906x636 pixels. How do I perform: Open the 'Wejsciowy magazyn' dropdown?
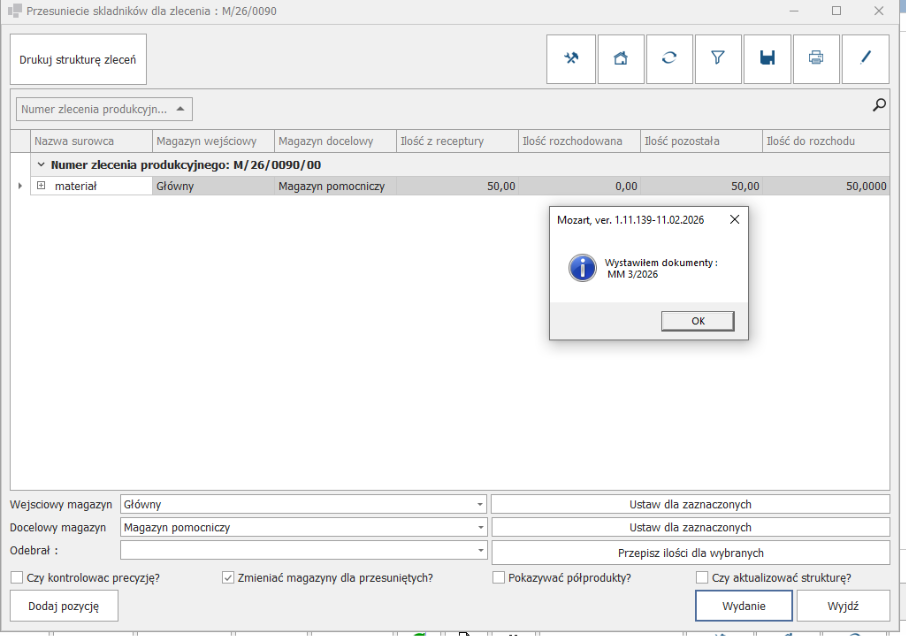(480, 505)
